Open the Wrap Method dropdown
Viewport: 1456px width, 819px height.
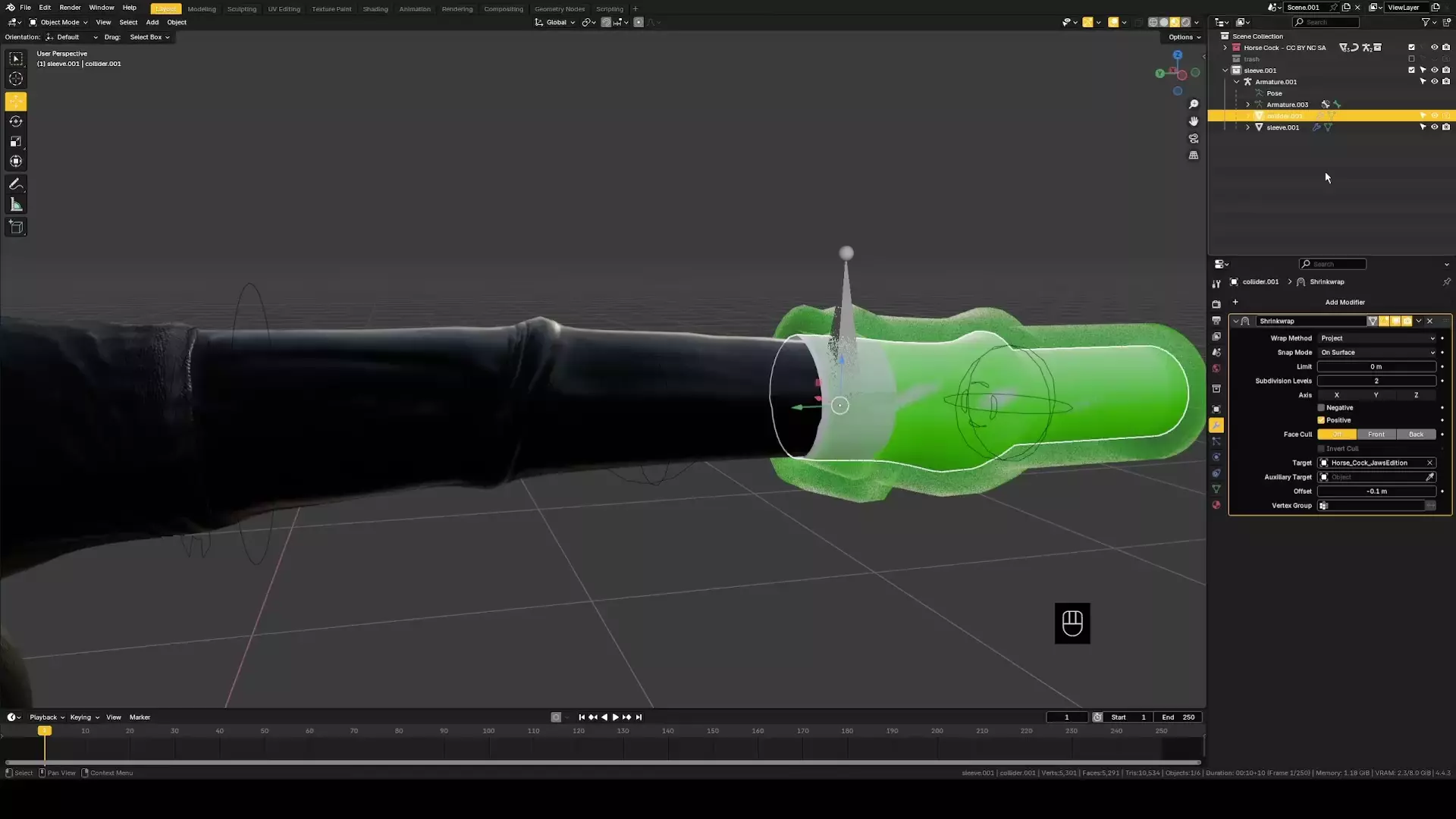point(1376,338)
